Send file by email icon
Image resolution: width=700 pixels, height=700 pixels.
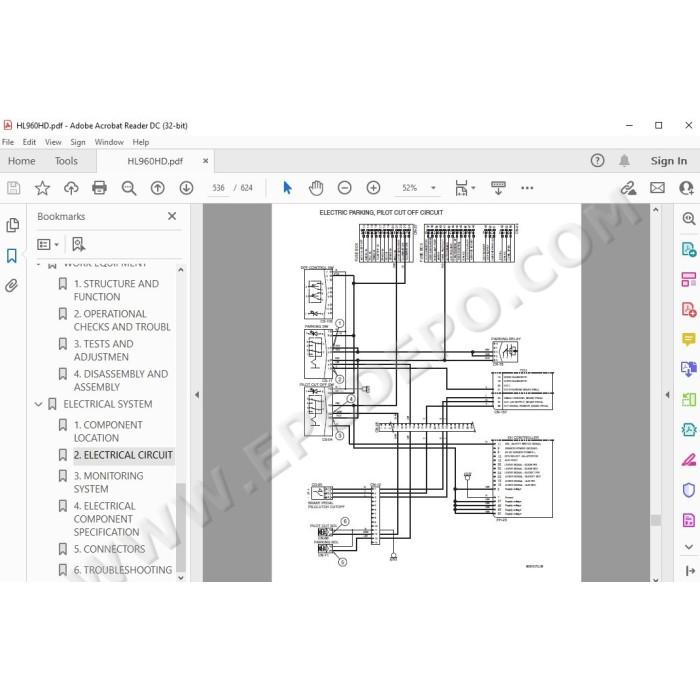(657, 188)
